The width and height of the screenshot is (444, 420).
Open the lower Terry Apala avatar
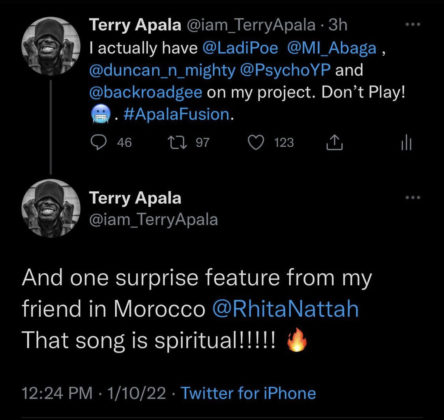tap(51, 208)
